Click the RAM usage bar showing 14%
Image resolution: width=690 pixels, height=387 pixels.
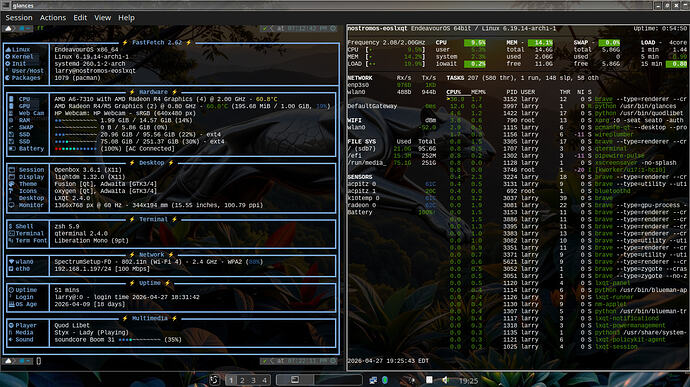pyautogui.click(x=76, y=120)
